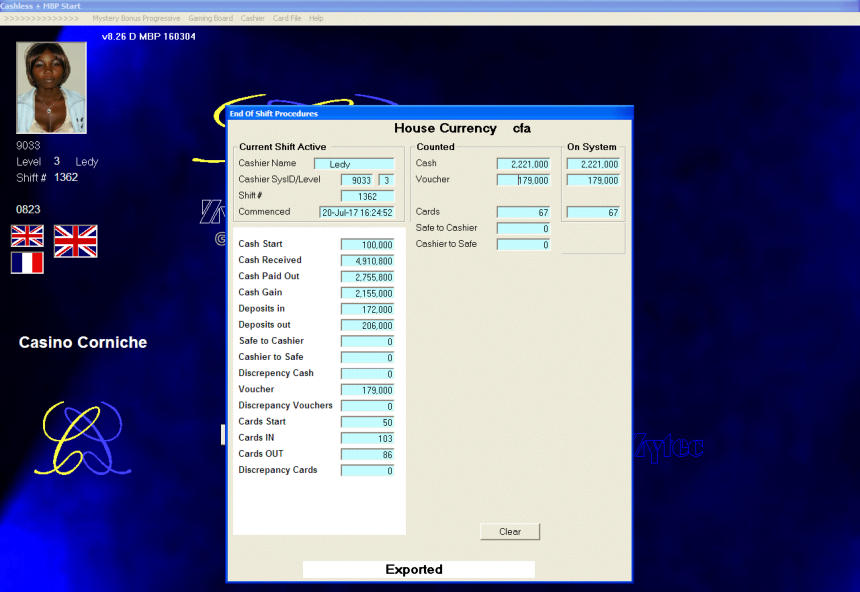860x592 pixels.
Task: Click the Counted Voucher input field
Action: [x=523, y=180]
